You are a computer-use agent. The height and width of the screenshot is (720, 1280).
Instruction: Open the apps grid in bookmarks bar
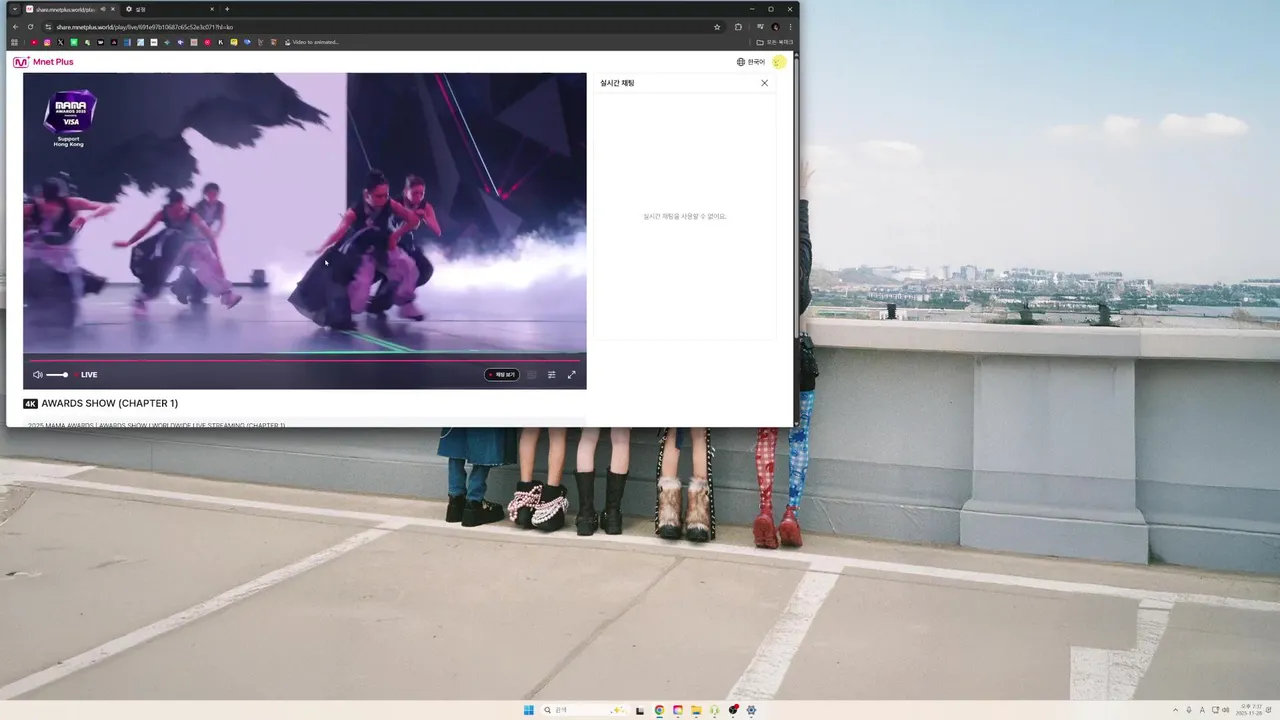(14, 42)
